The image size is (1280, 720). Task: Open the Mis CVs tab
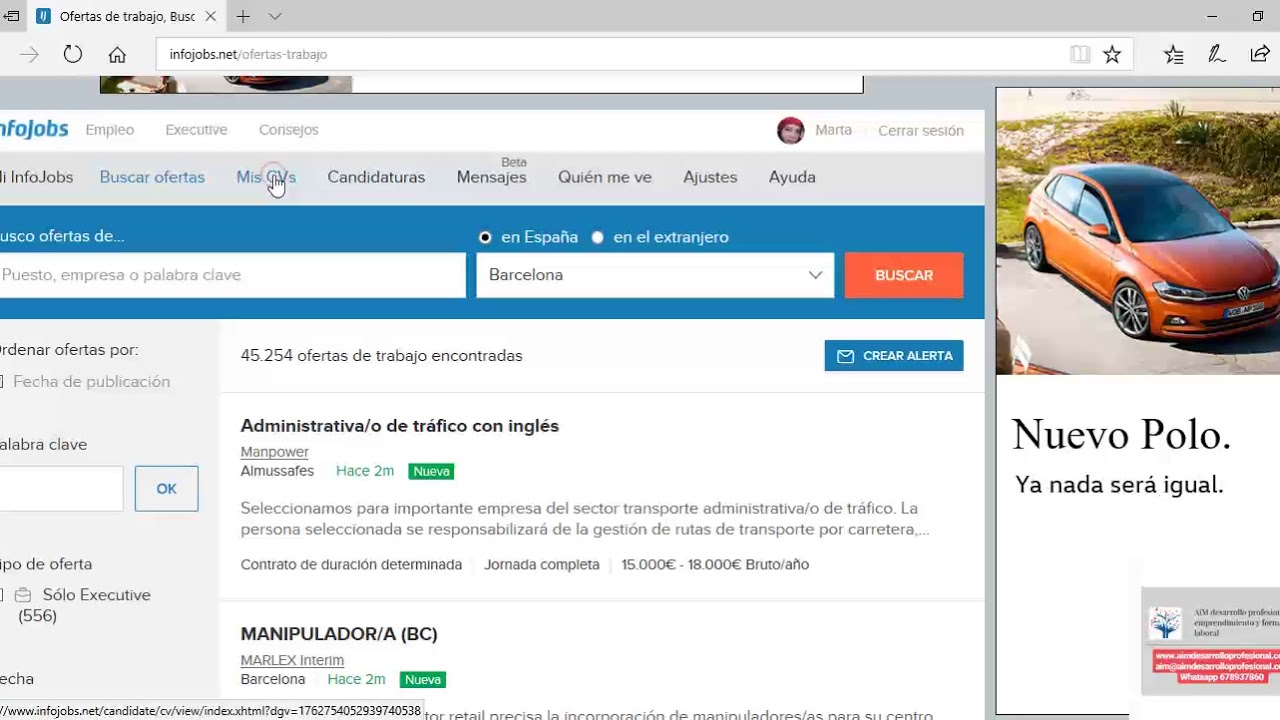(x=266, y=177)
